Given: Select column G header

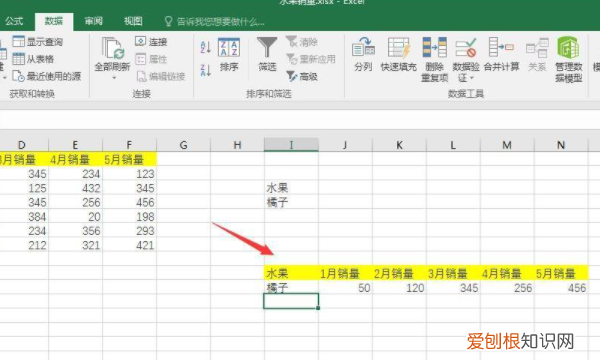Looking at the screenshot, I should coord(183,145).
